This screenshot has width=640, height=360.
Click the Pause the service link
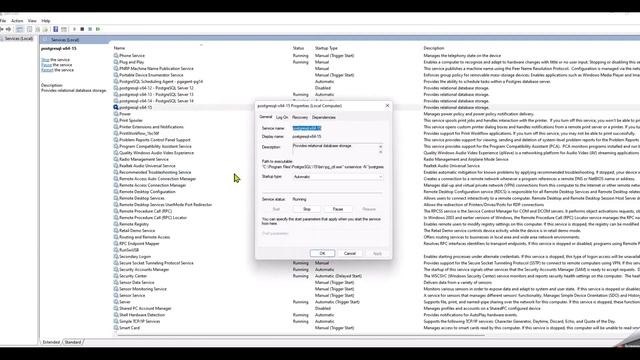pos(46,65)
